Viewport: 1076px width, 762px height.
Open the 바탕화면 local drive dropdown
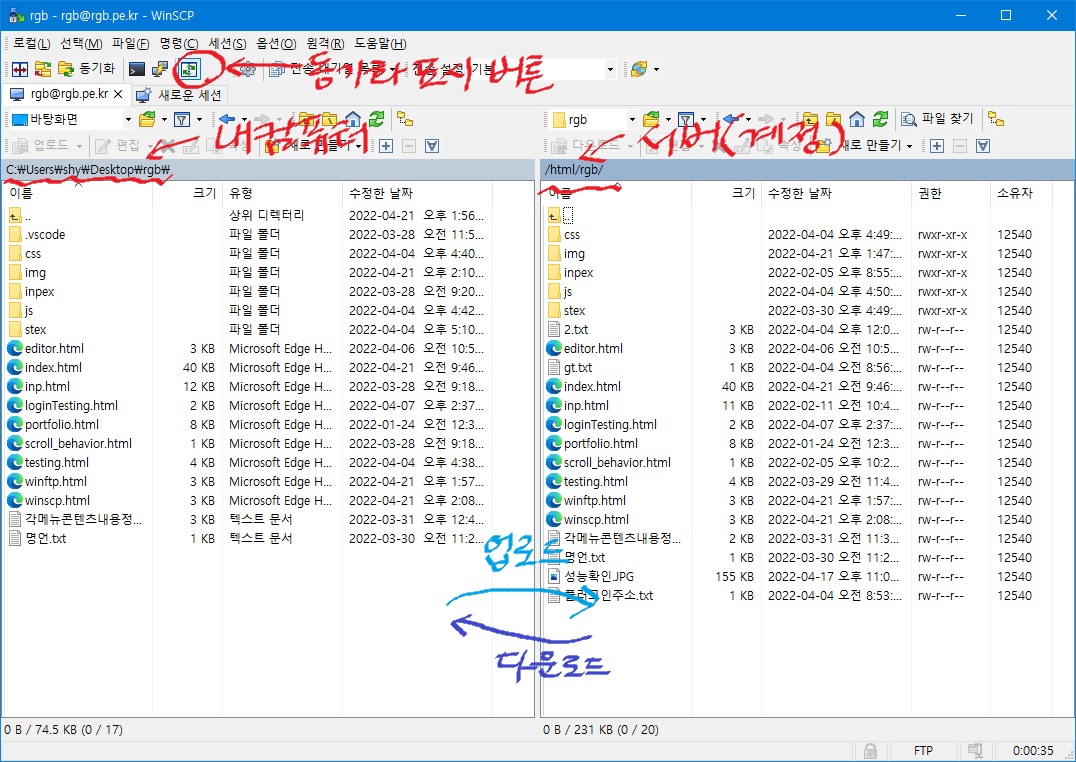click(x=128, y=119)
